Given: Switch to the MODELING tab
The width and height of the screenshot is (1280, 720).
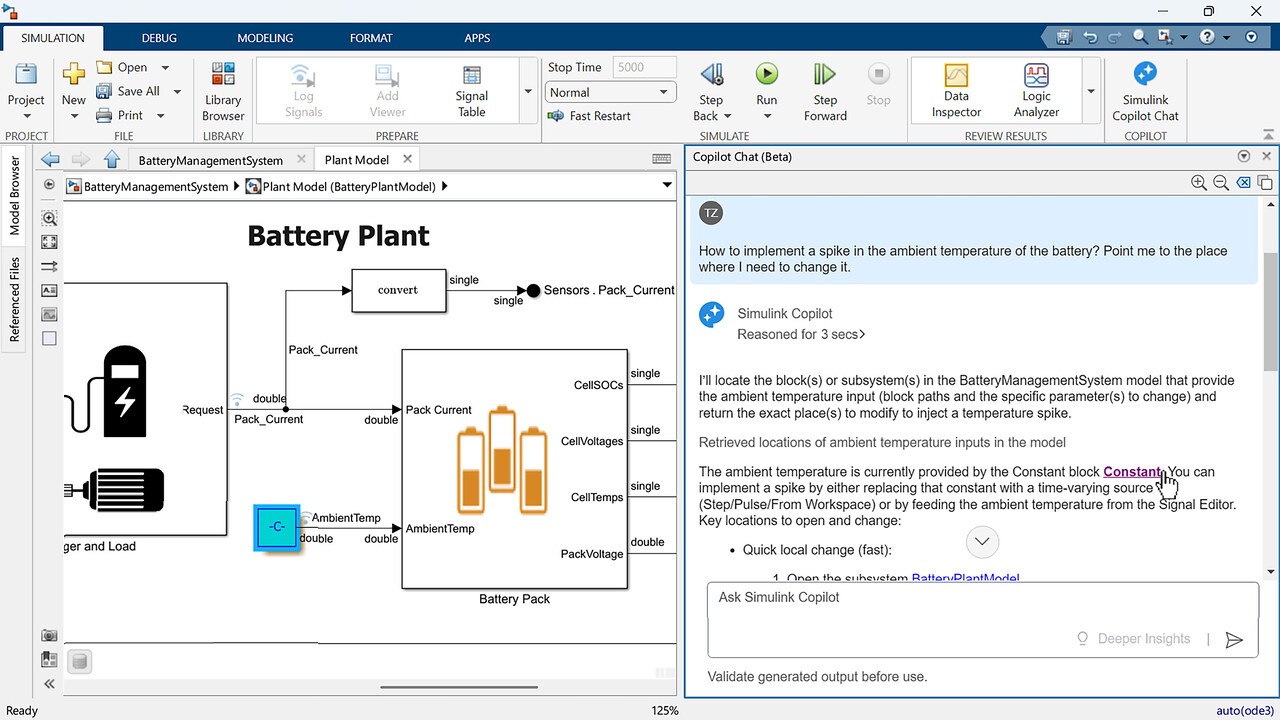Looking at the screenshot, I should coord(265,38).
